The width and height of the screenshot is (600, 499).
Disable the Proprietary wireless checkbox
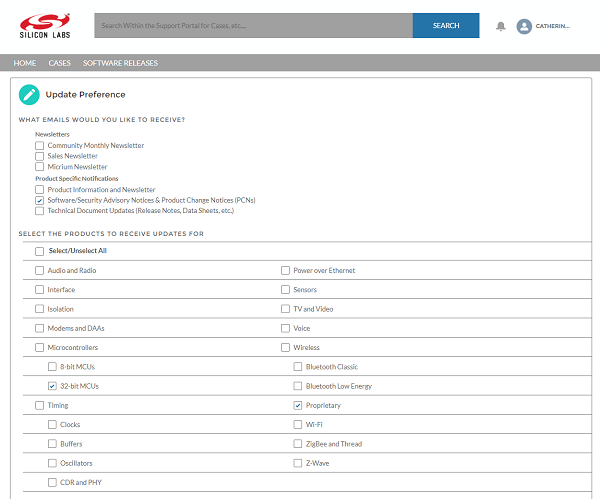coord(298,406)
